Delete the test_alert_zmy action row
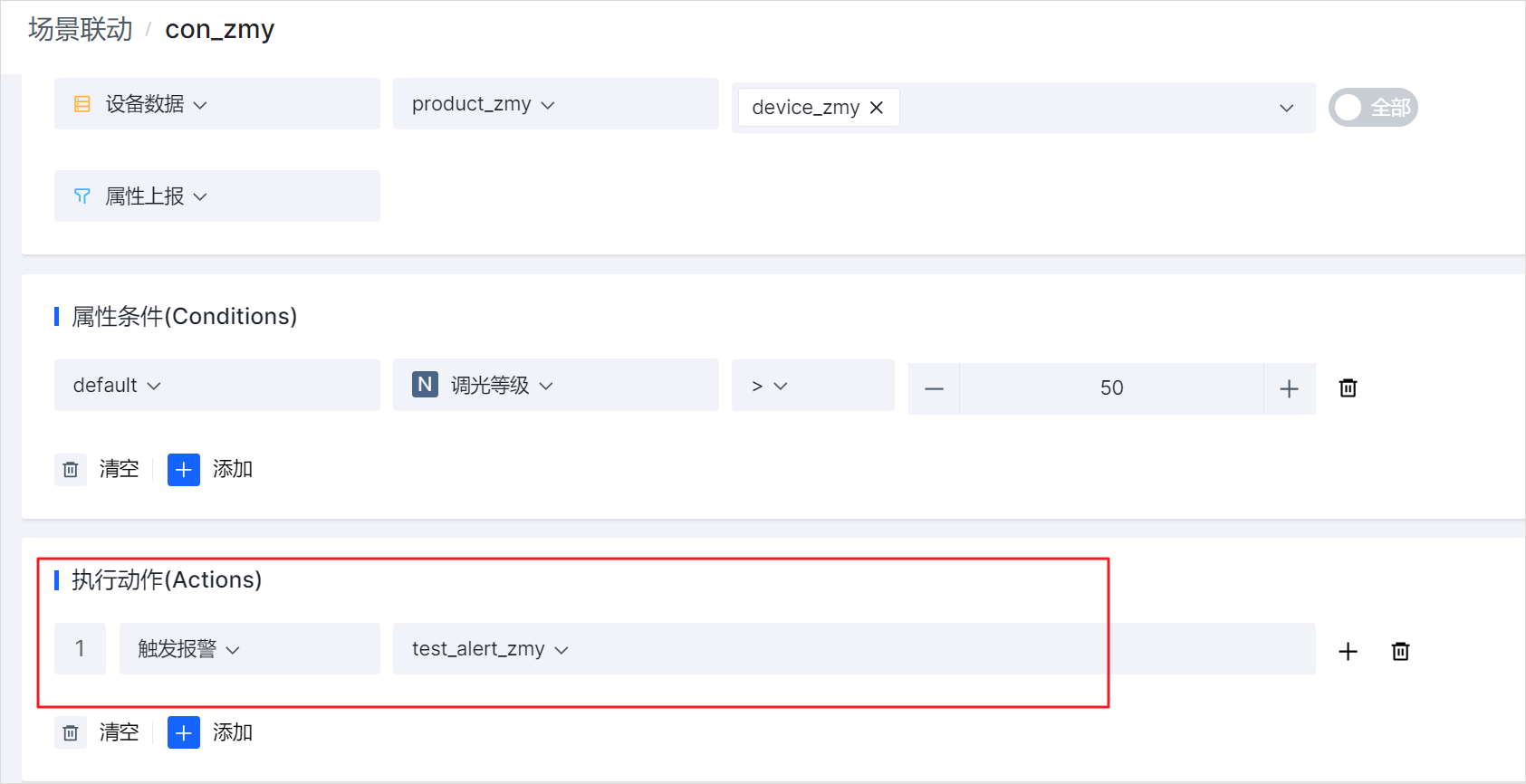Image resolution: width=1526 pixels, height=784 pixels. click(1400, 651)
